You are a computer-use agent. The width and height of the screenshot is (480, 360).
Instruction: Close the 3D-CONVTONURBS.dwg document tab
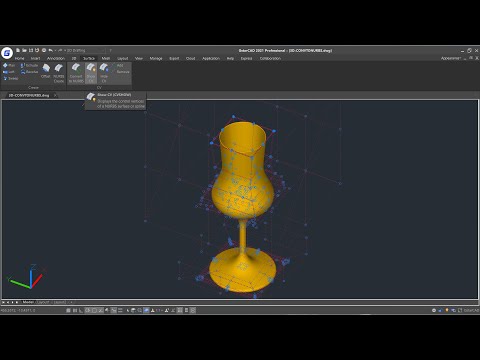[x=55, y=95]
